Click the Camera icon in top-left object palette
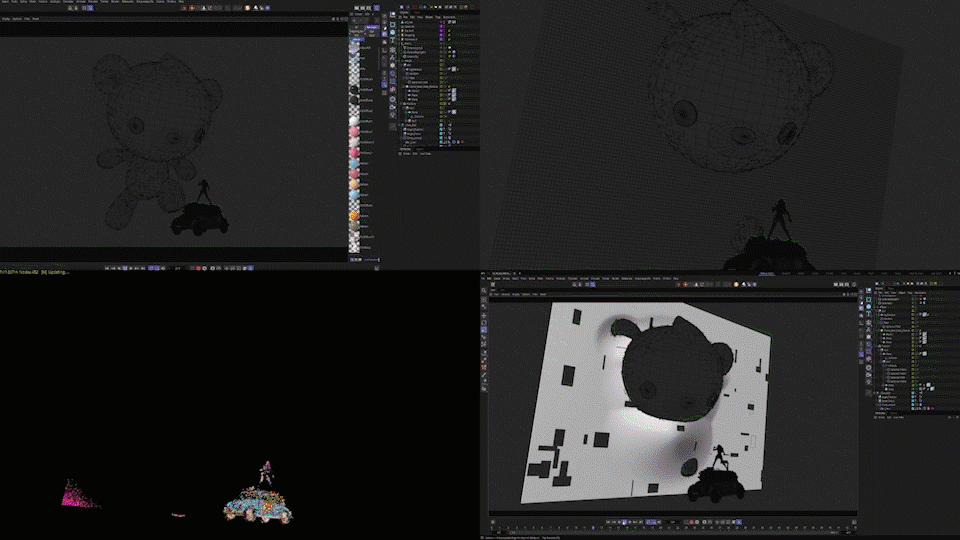This screenshot has height=540, width=960. (x=392, y=107)
